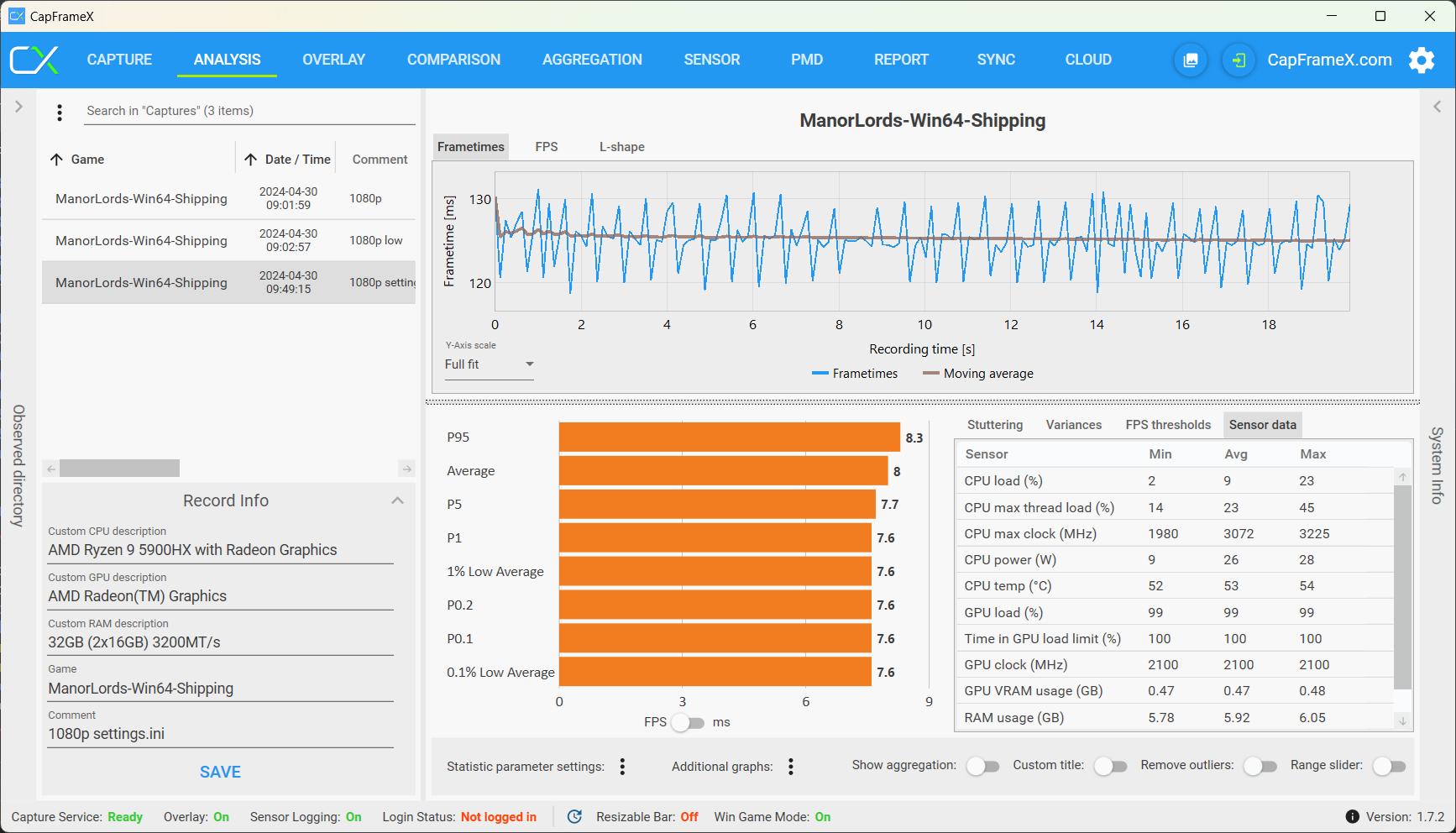The image size is (1456, 833).
Task: Click the sensor table vertical scrollbar thumb
Action: (1402, 587)
